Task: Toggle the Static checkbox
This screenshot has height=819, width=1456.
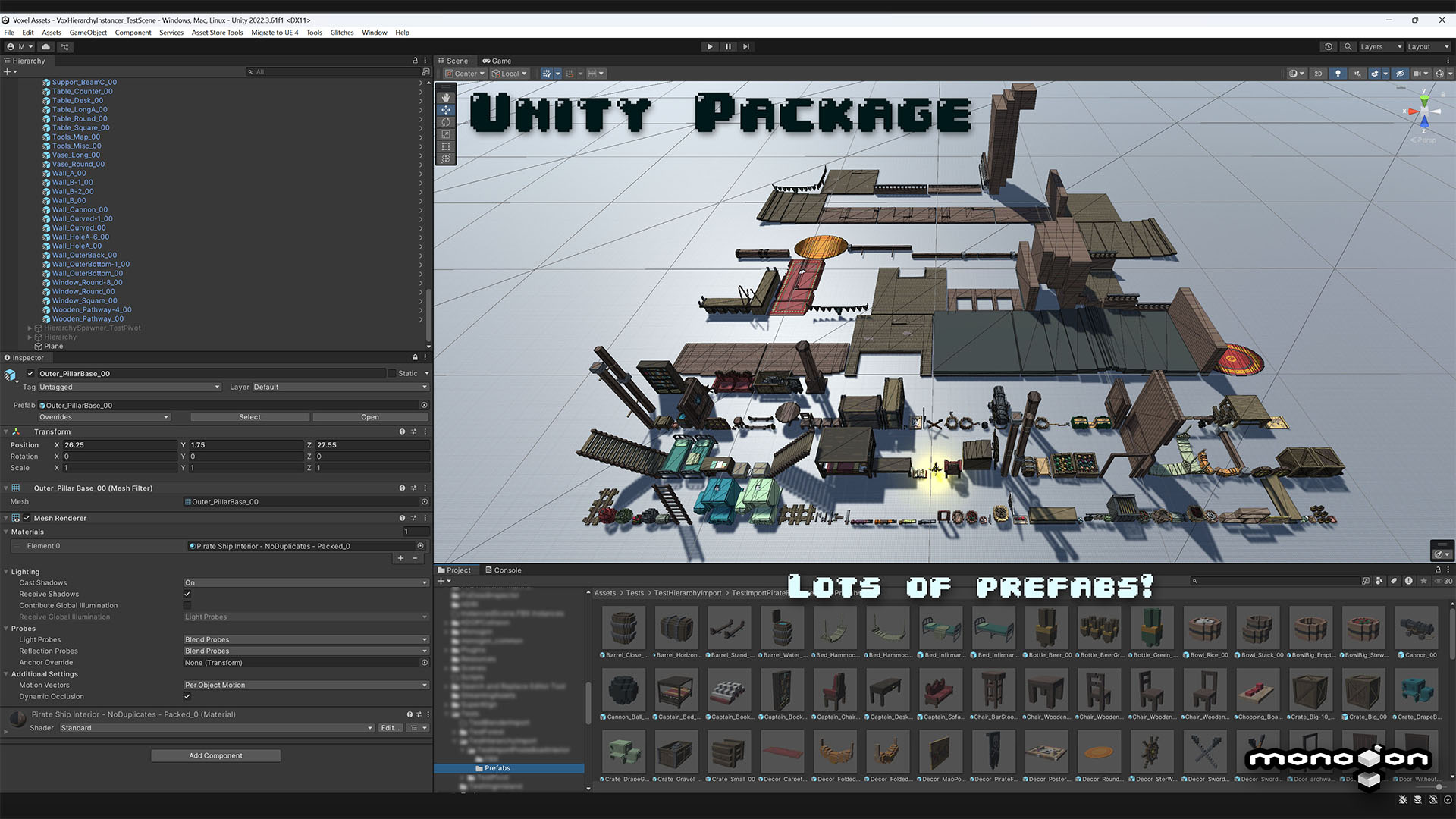Action: (x=392, y=373)
